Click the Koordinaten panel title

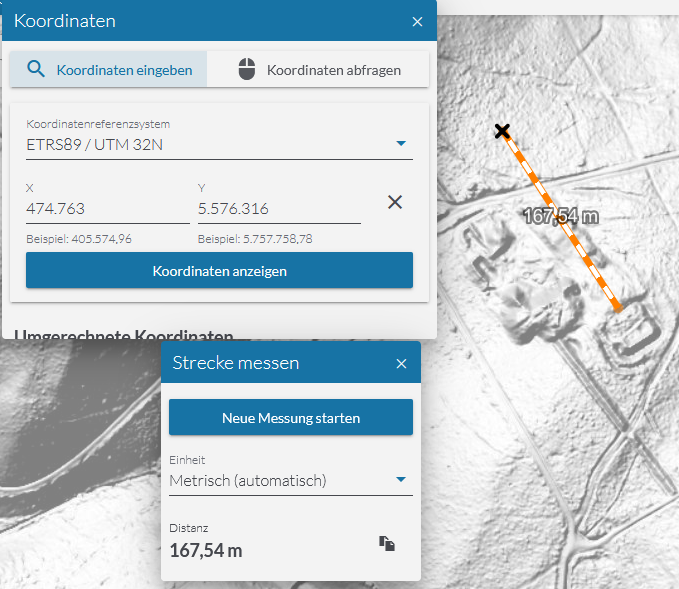tap(65, 21)
